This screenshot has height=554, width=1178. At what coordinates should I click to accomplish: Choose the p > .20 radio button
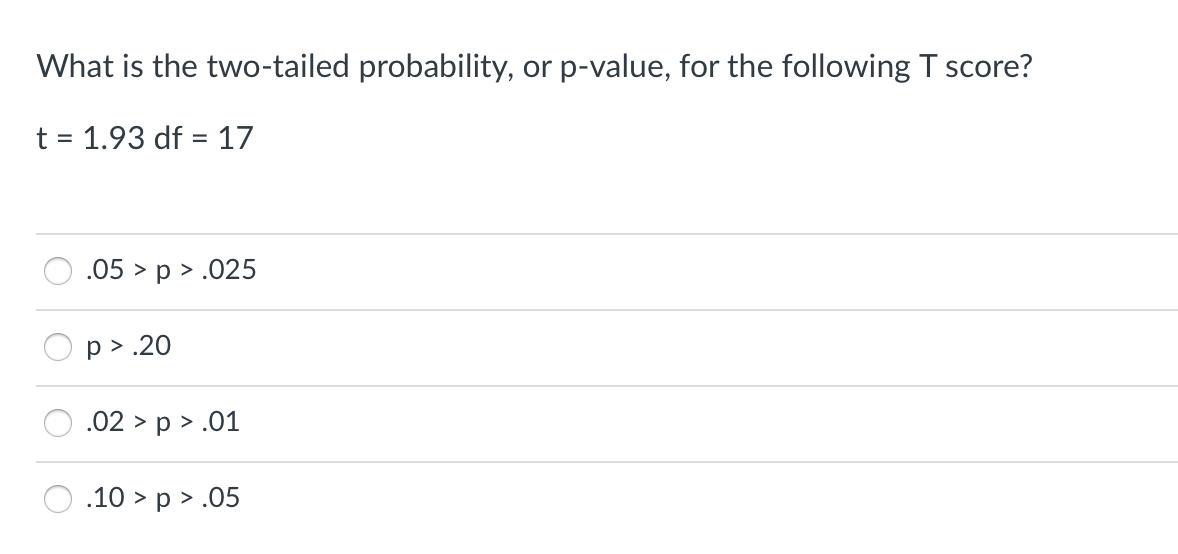point(58,347)
